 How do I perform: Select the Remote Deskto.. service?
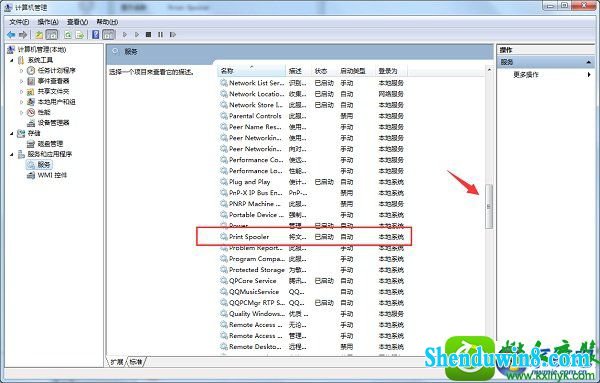tap(312, 347)
